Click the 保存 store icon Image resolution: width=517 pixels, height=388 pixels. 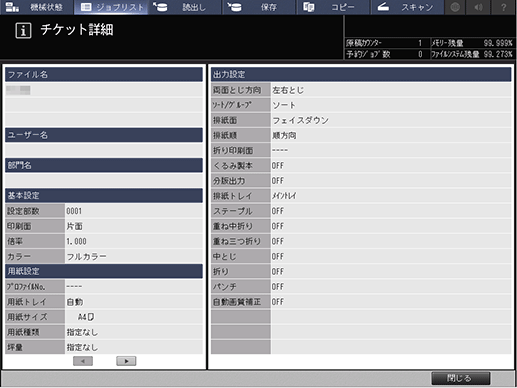(235, 7)
